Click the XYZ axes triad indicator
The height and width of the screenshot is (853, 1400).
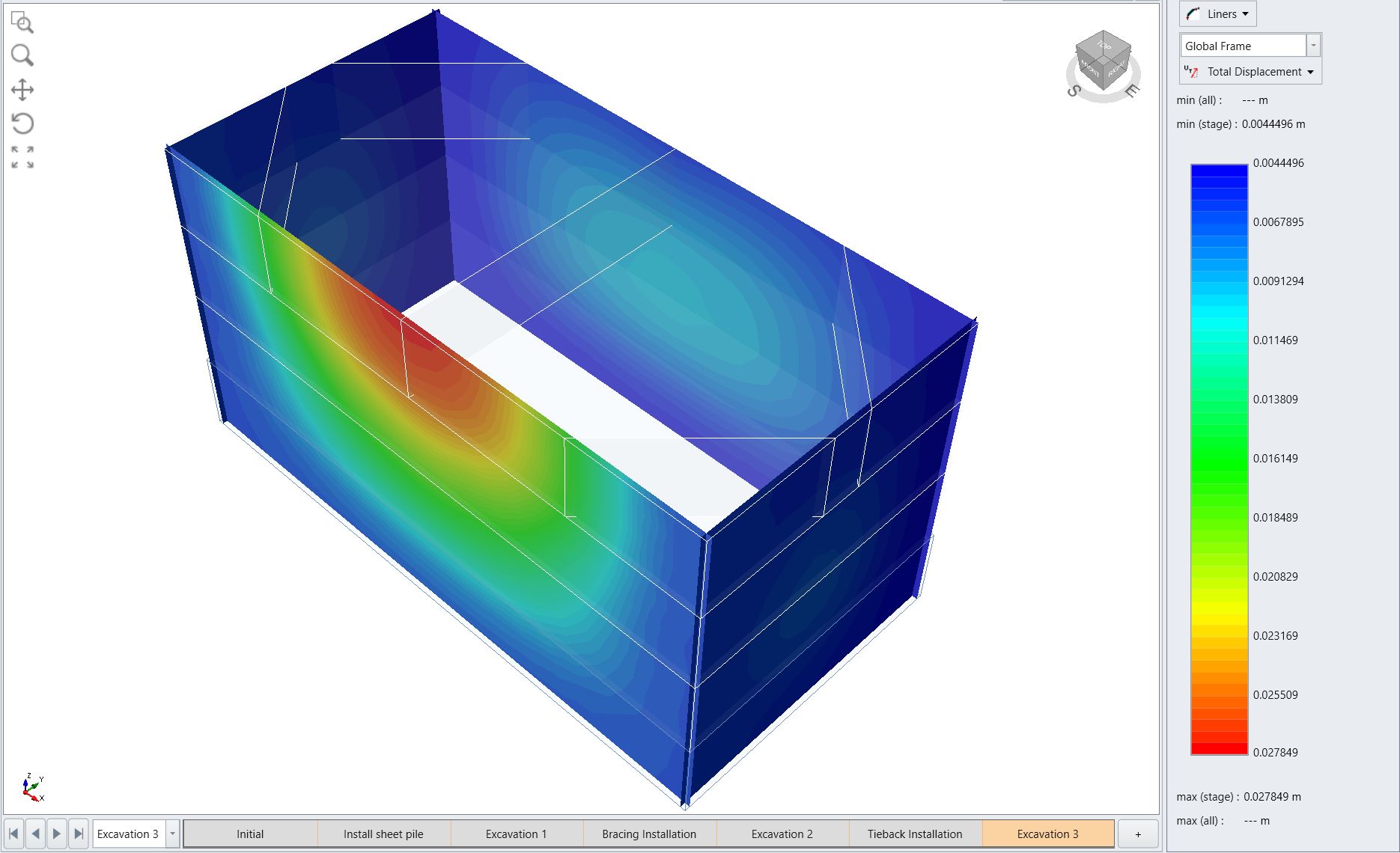tap(33, 787)
